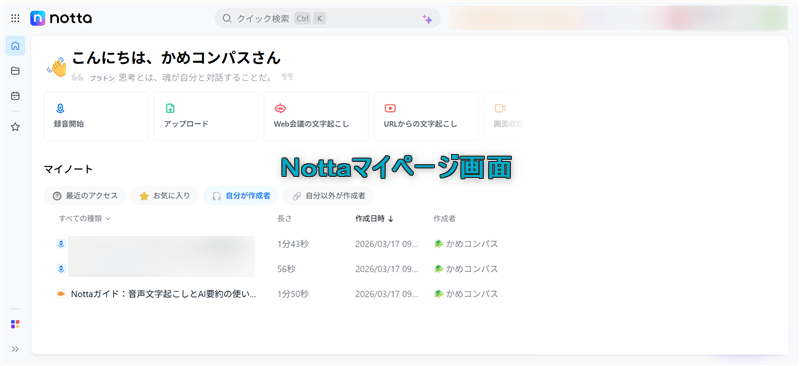Click the クイック検索 search field
Screen dimensions: 800x366
pyautogui.click(x=327, y=19)
